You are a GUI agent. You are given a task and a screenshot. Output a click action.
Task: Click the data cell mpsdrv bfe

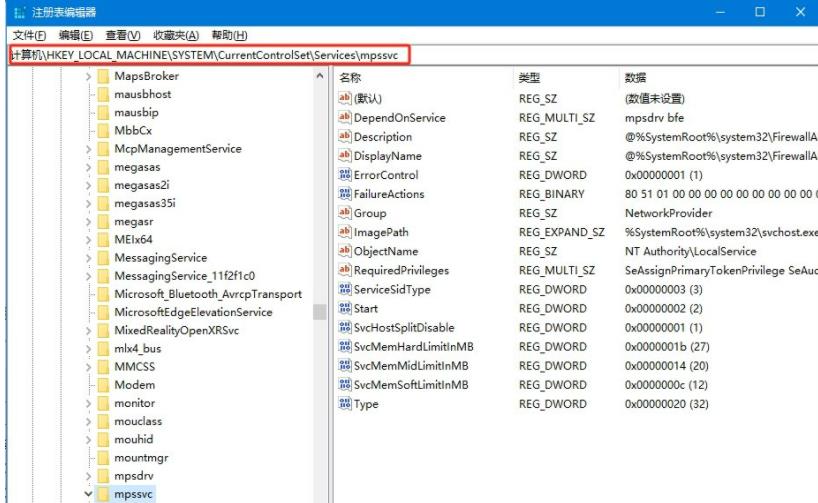[x=654, y=117]
